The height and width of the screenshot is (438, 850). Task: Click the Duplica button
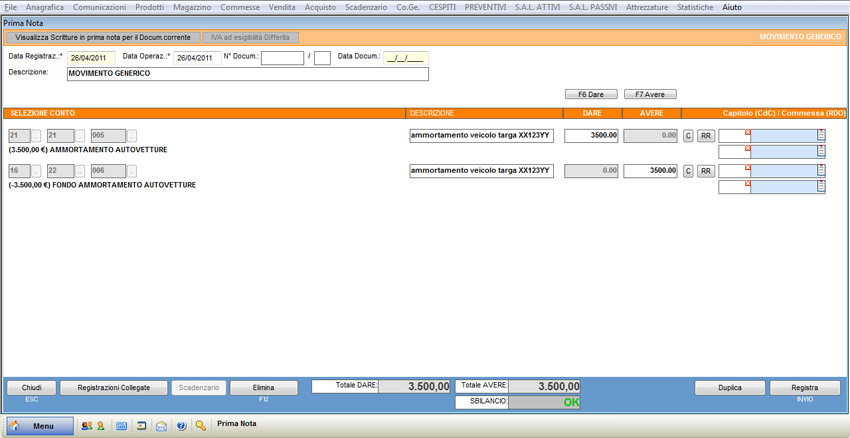pos(730,388)
